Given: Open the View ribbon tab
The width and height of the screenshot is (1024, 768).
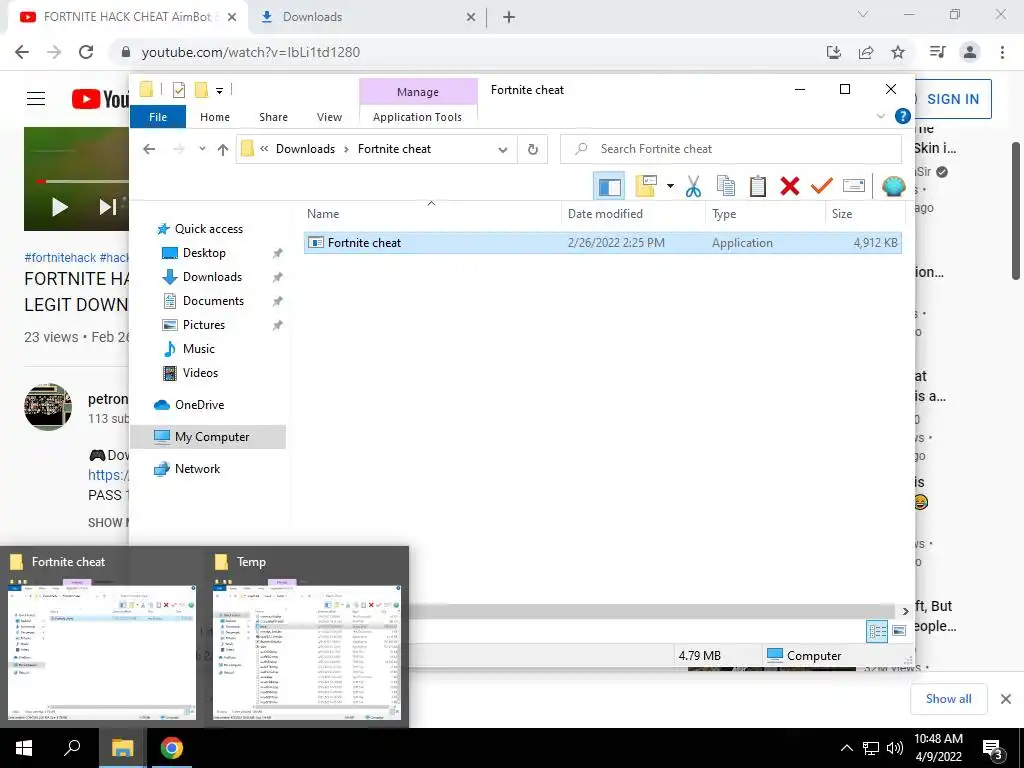Looking at the screenshot, I should [x=329, y=117].
